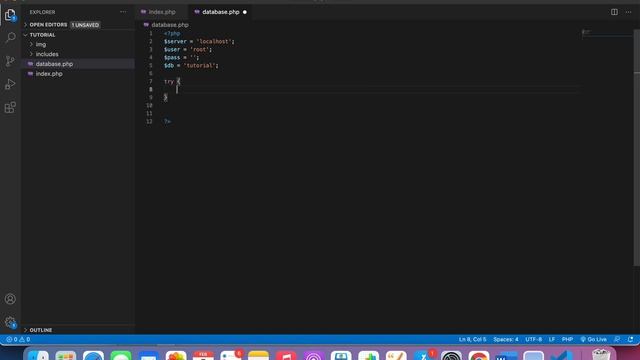
Task: Click the $server = 'localhost' line
Action: click(x=199, y=42)
